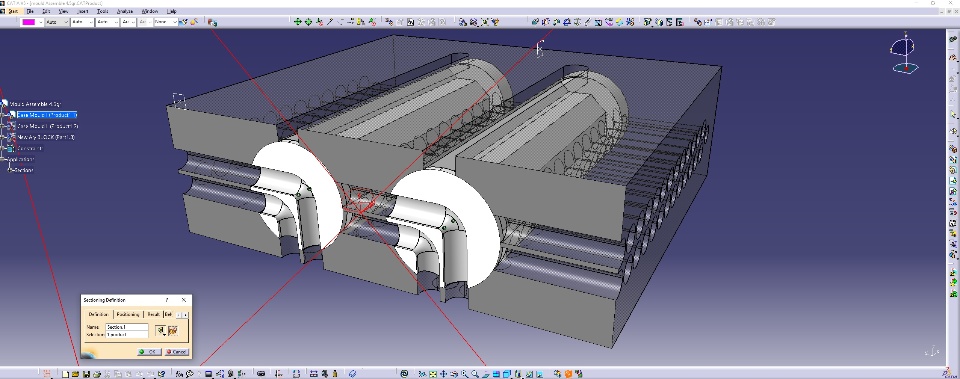Click the Formula f(x) icon
The width and height of the screenshot is (960, 379).
(x=179, y=373)
